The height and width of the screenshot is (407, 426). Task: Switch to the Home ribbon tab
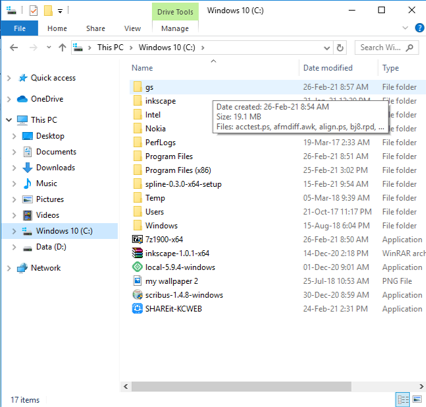pos(57,29)
